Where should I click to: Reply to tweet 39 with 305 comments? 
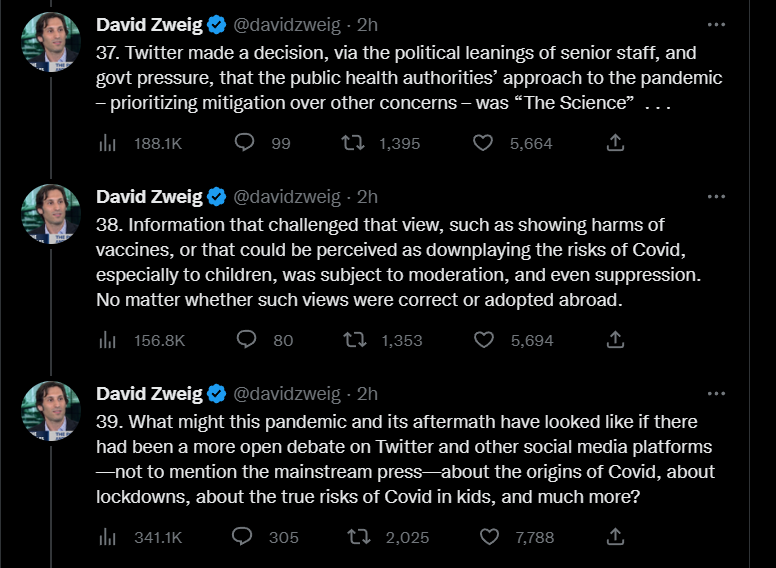(x=242, y=537)
